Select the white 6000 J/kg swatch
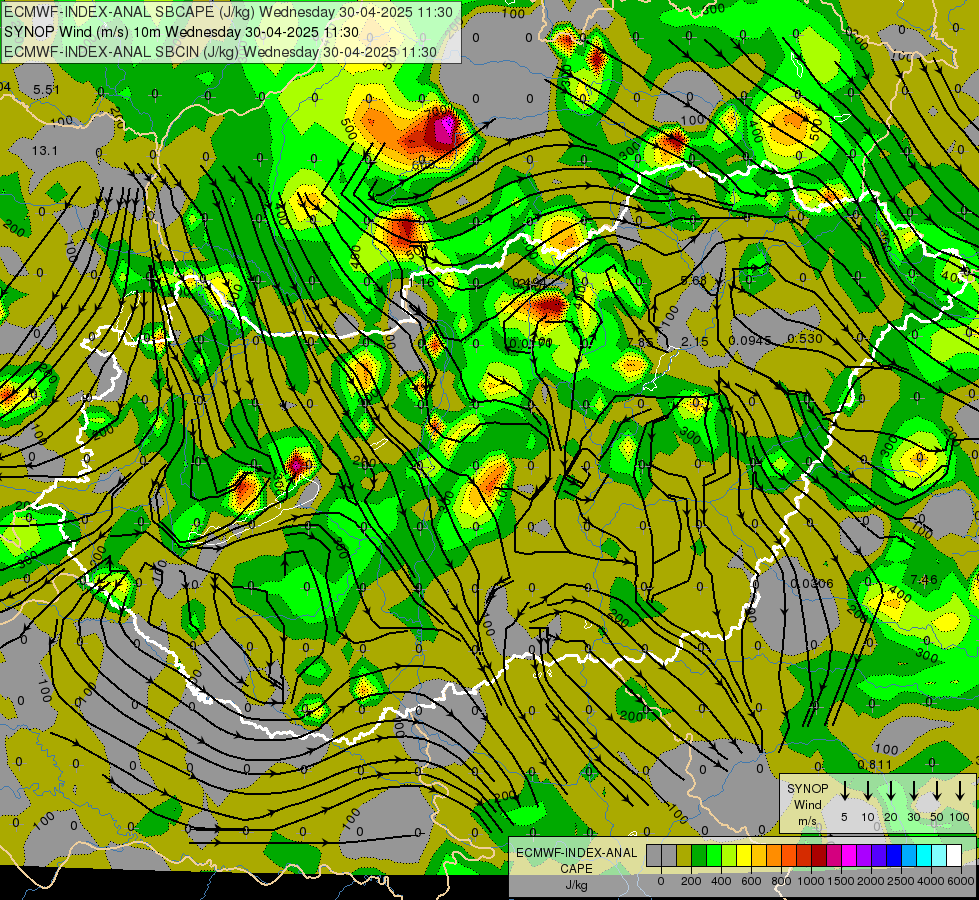Viewport: 979px width, 900px height. point(954,856)
